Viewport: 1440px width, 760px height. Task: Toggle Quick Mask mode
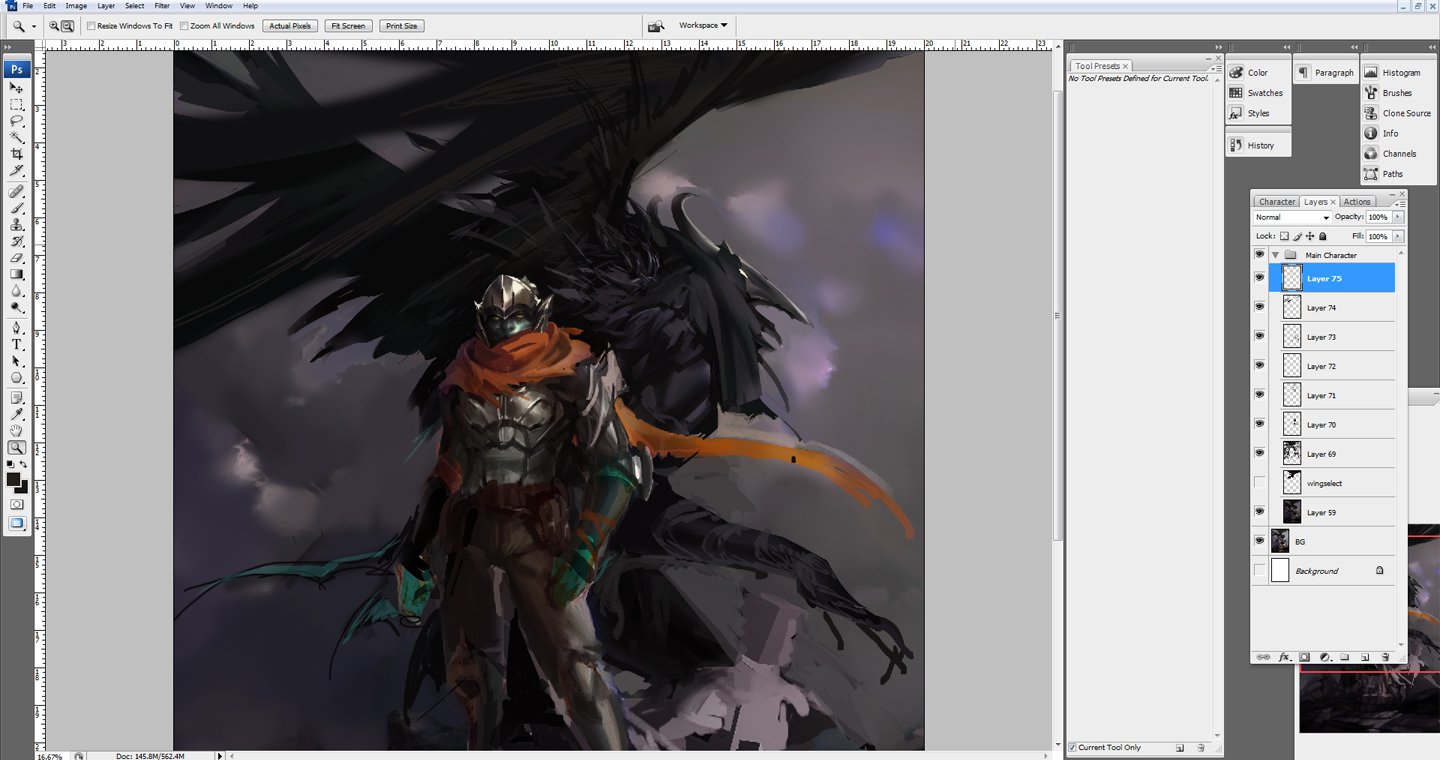17,504
